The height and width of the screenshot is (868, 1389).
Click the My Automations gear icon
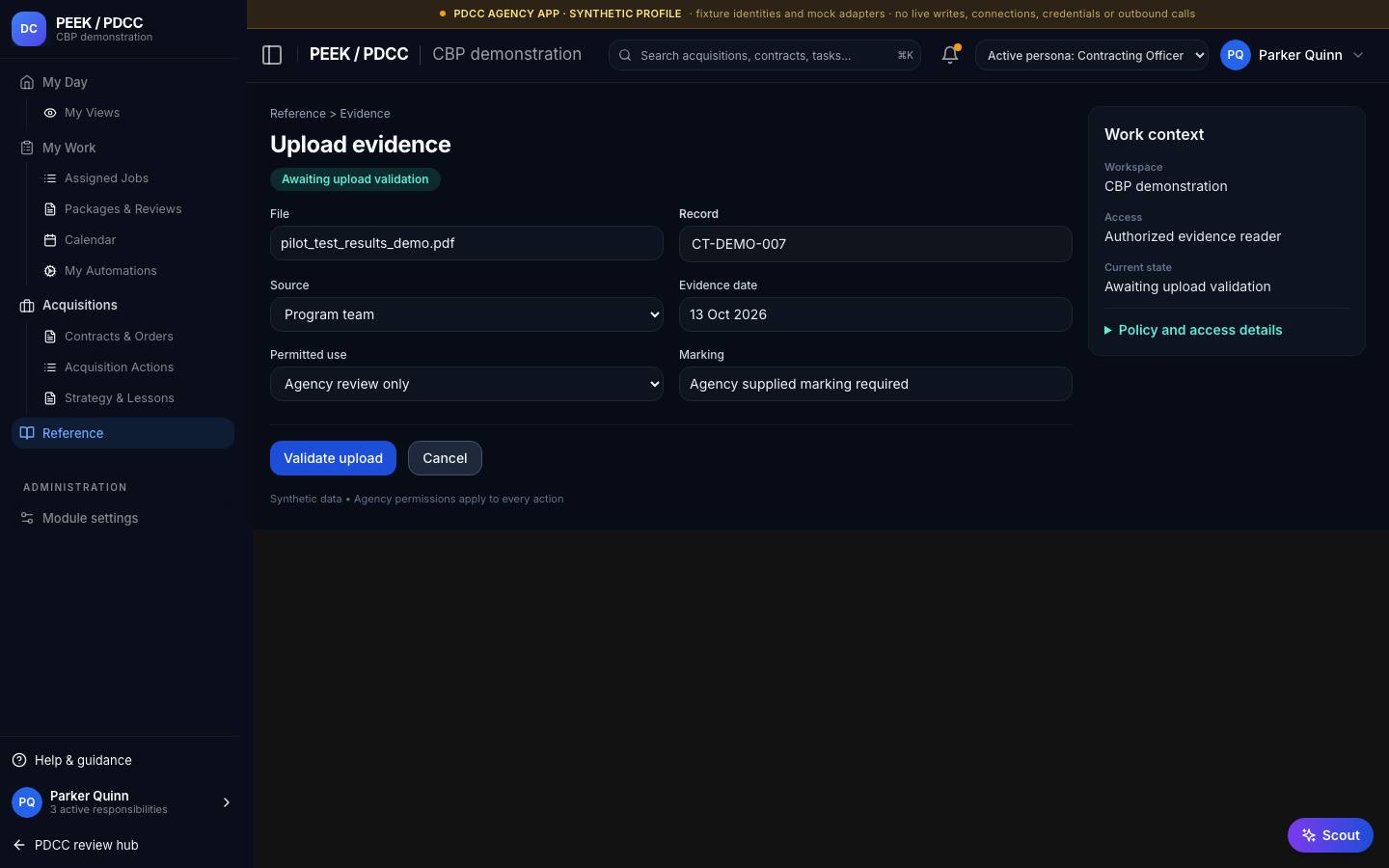click(50, 271)
